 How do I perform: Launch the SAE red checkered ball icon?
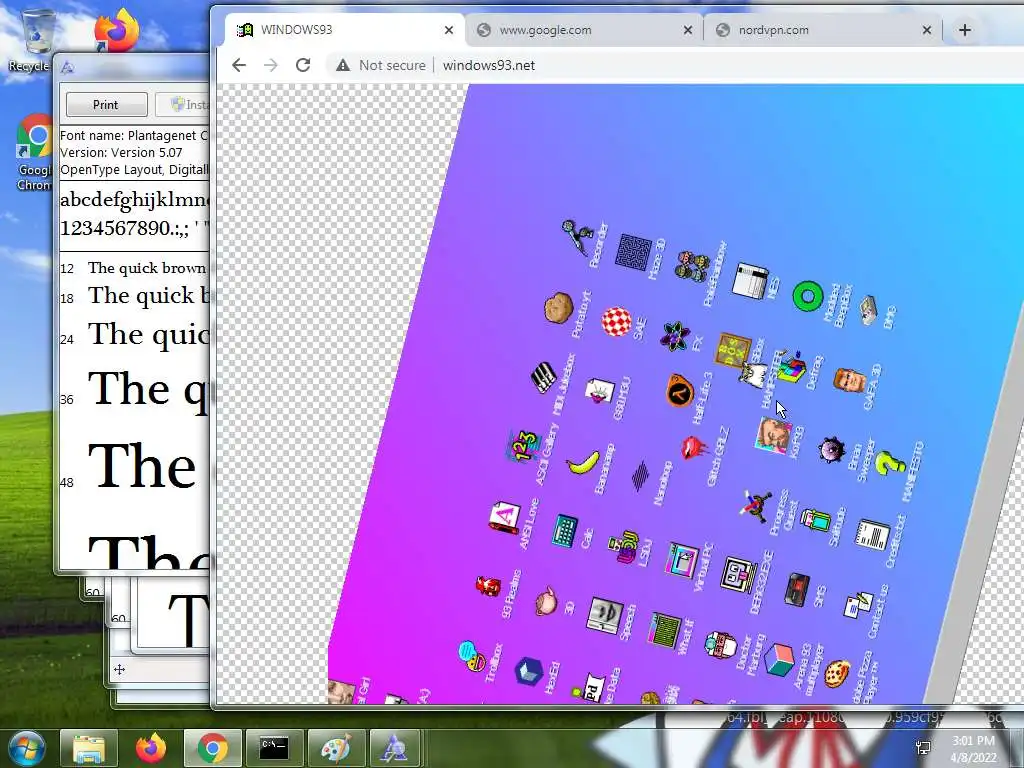coord(616,322)
